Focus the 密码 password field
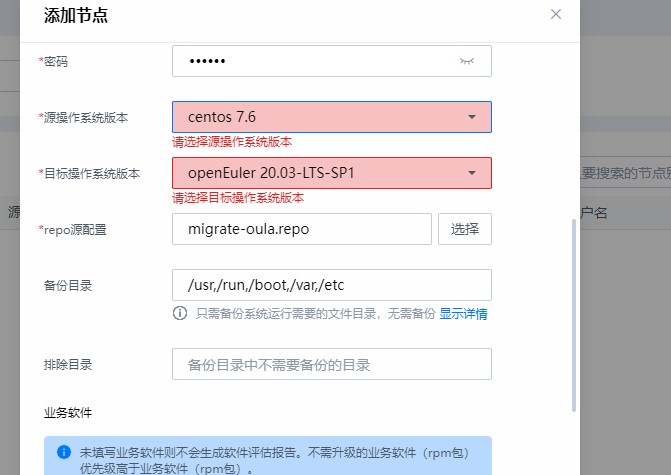 pos(310,61)
